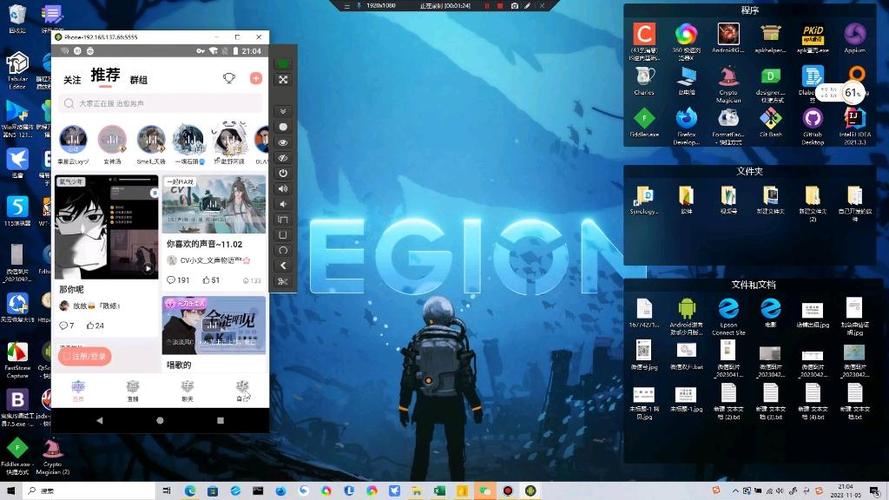The image size is (889, 500).
Task: Open the Appium shortcut
Action: tap(854, 39)
